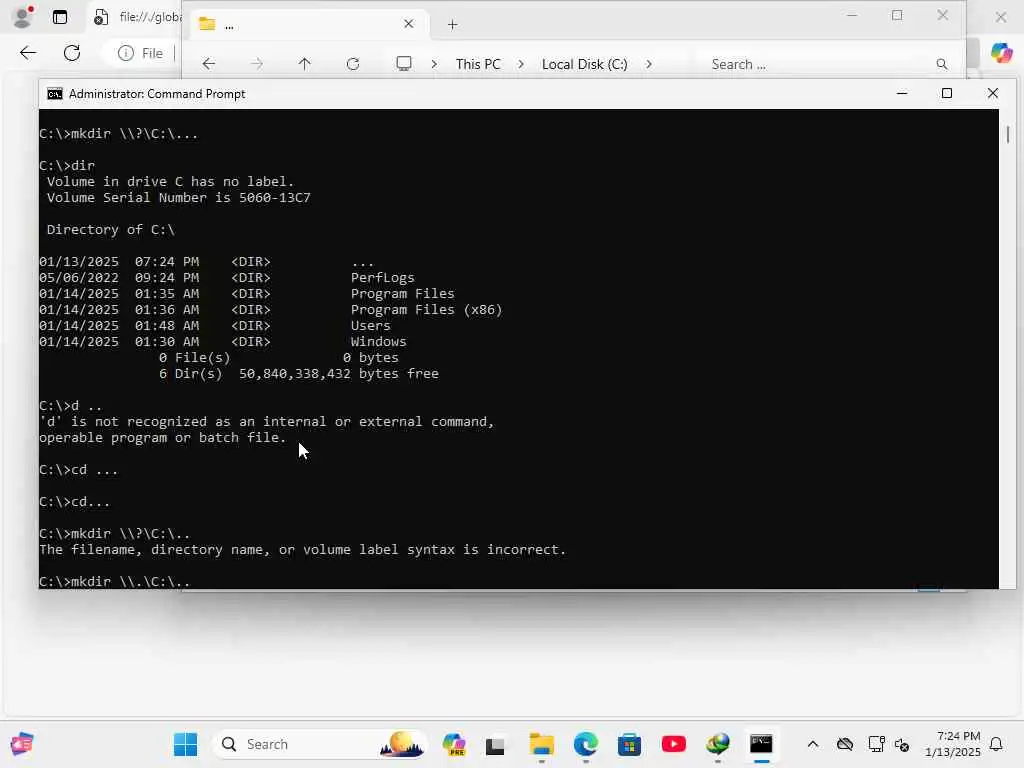Image resolution: width=1024 pixels, height=768 pixels.
Task: Expand the chevron after Local Disk (C:)
Action: tap(648, 64)
